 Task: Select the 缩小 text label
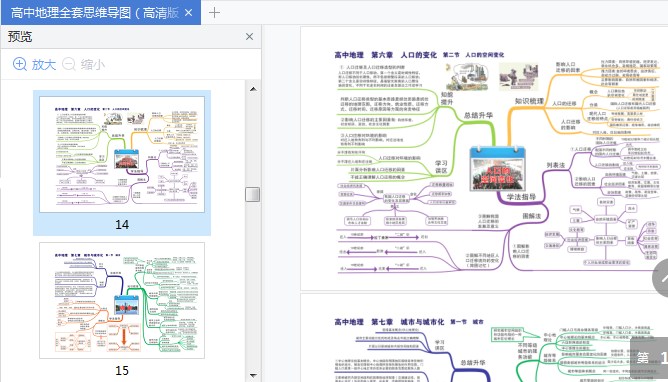pos(93,65)
